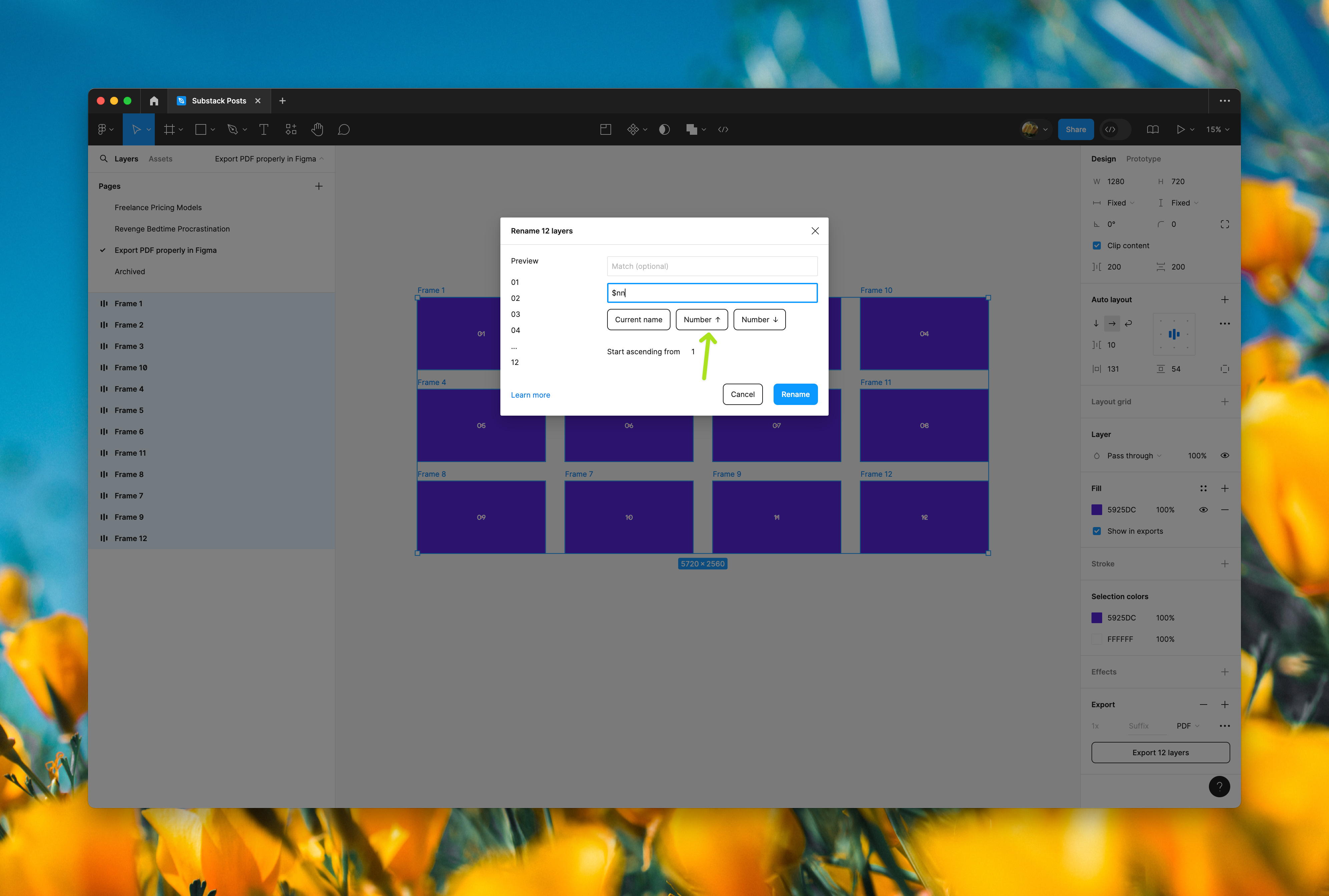Click the Present play icon
The image size is (1329, 896).
tap(1181, 130)
